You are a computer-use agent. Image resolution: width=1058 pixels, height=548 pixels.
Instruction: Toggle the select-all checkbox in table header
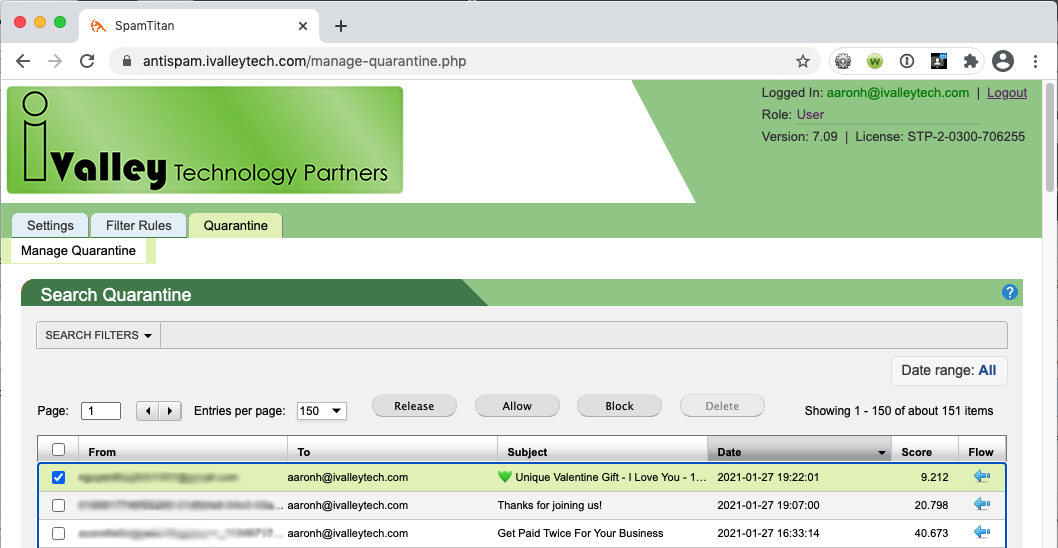[58, 450]
